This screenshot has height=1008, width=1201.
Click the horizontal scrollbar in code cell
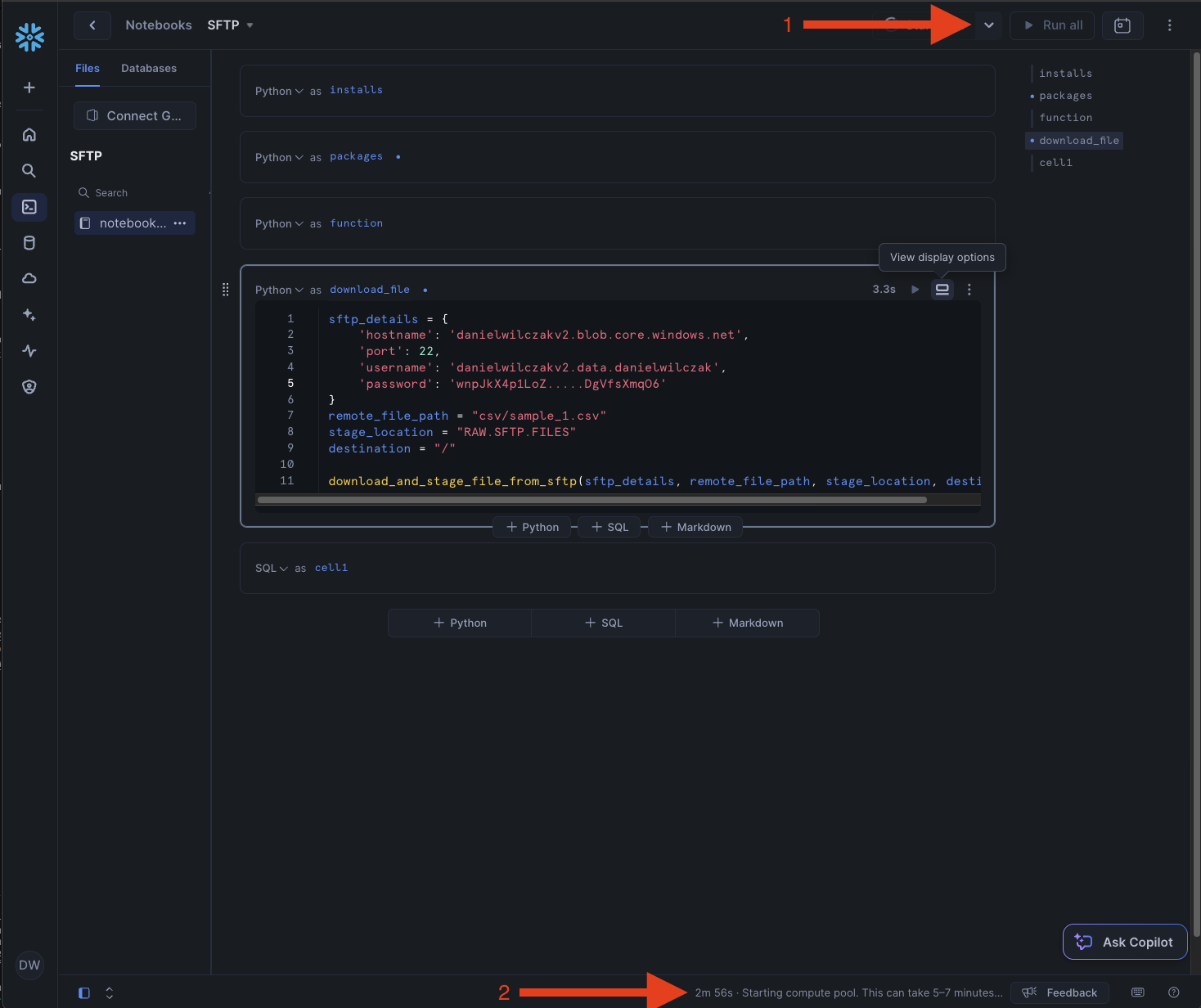(592, 500)
